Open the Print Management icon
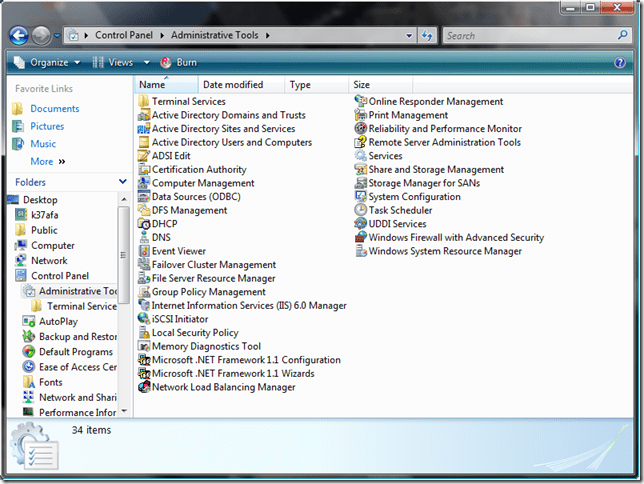The image size is (644, 484). (361, 115)
